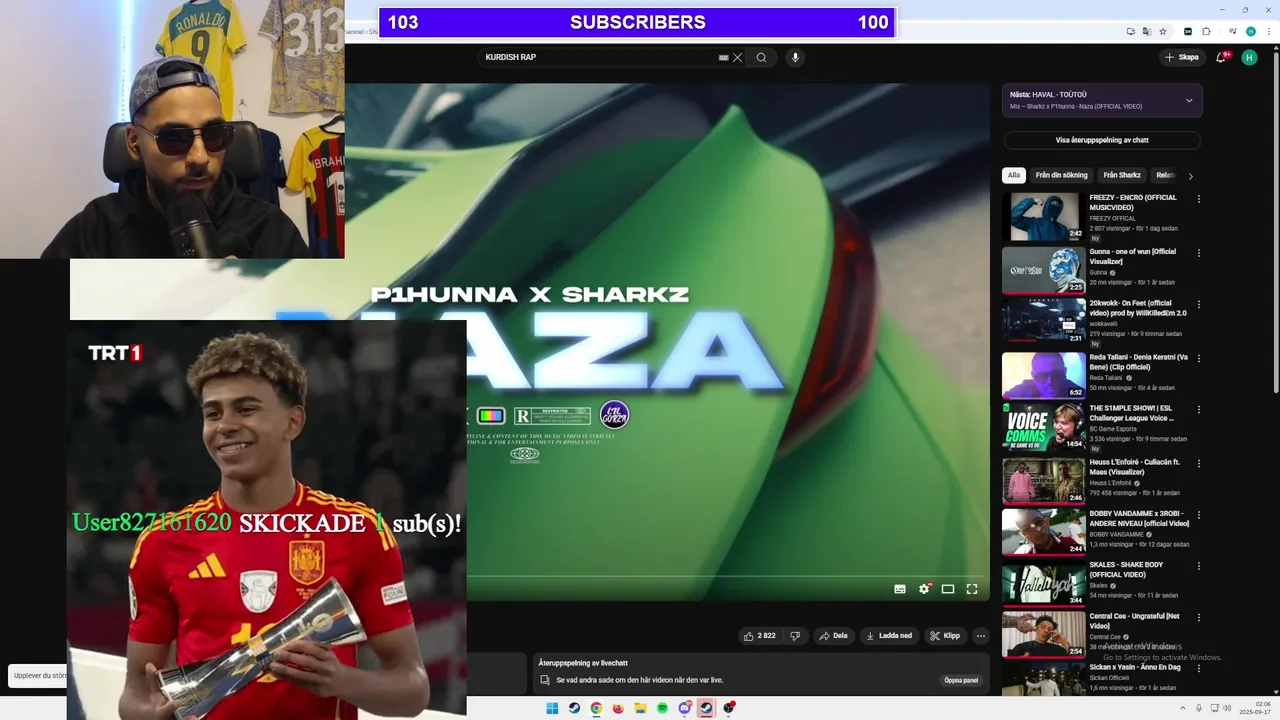Open options for BOBBY VANDAMME video
Screen dimensions: 1280x720
(1199, 515)
